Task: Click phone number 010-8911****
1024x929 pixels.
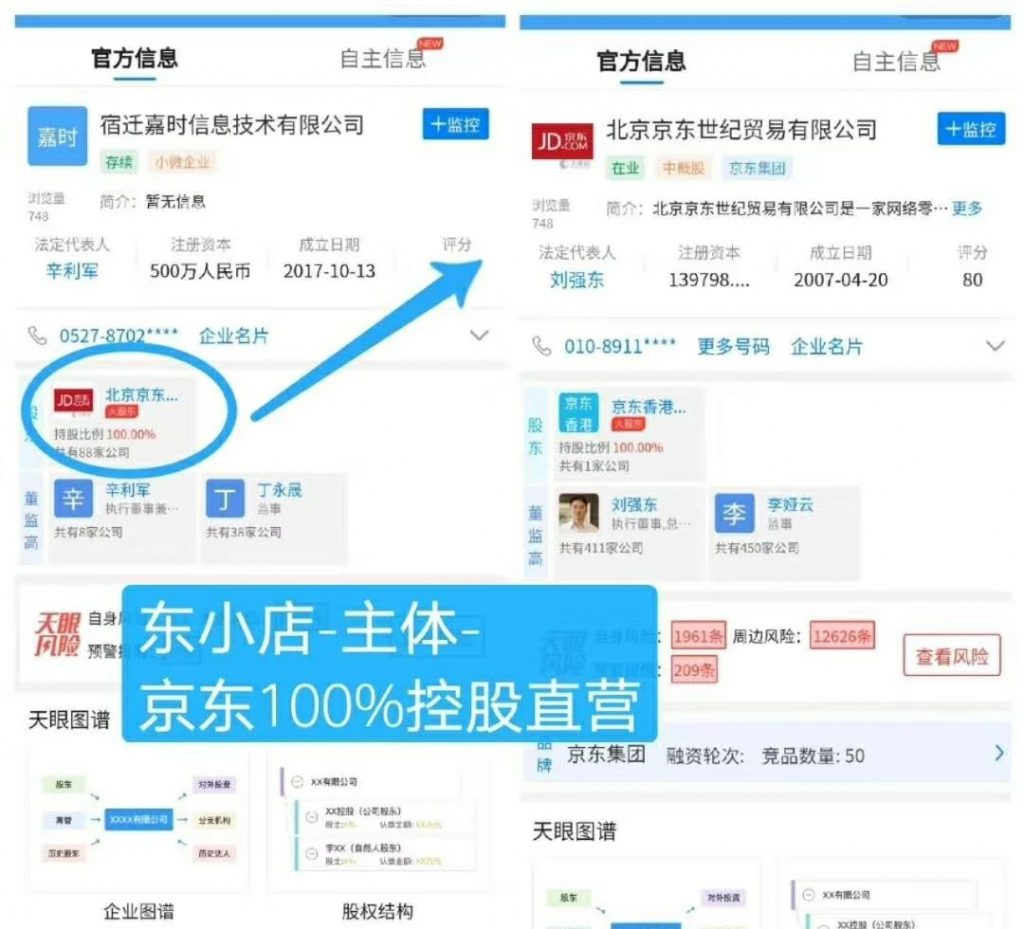Action: (x=620, y=345)
